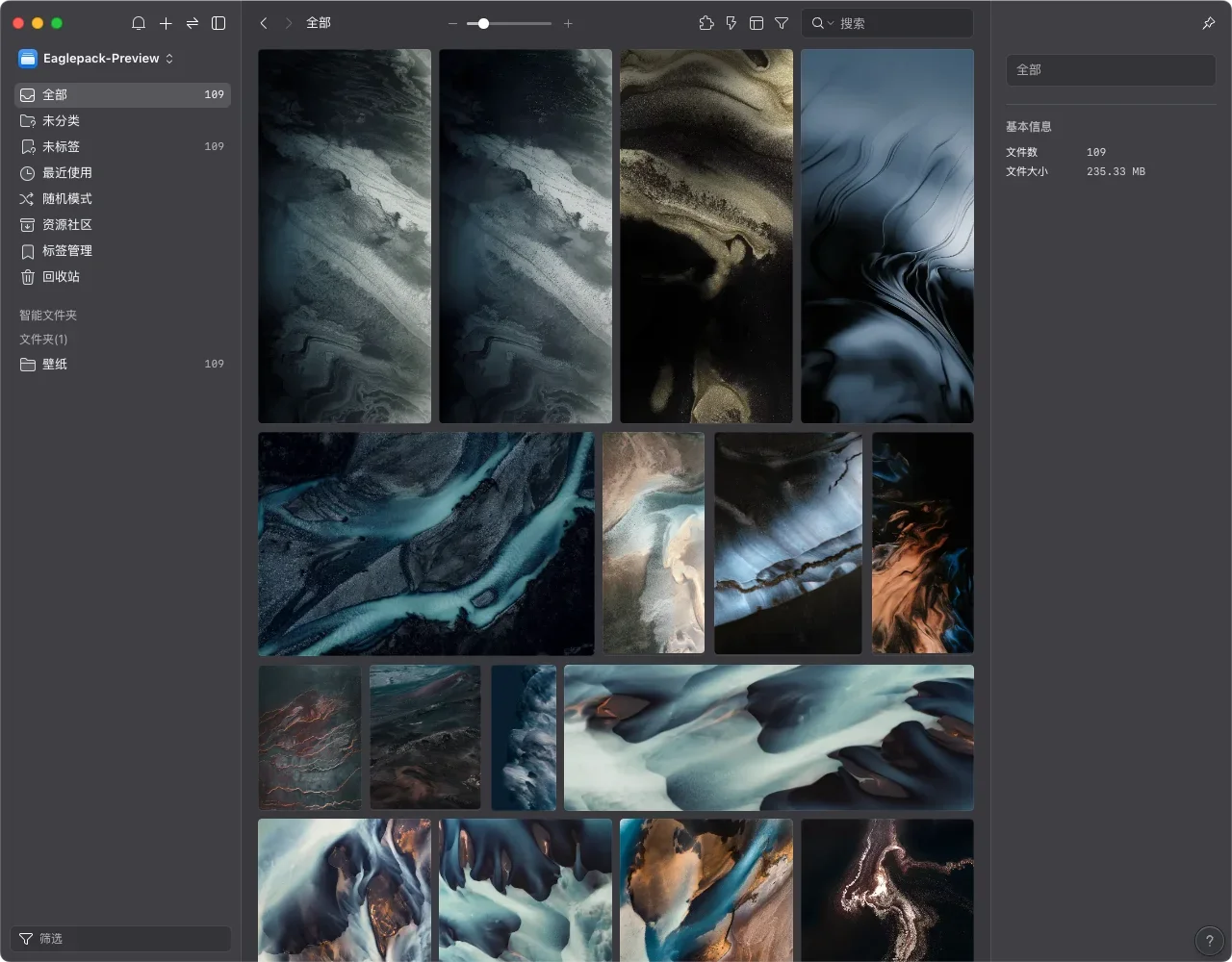The image size is (1232, 962).
Task: Click the 筛选 filter field at sidebar bottom
Action: [x=120, y=939]
